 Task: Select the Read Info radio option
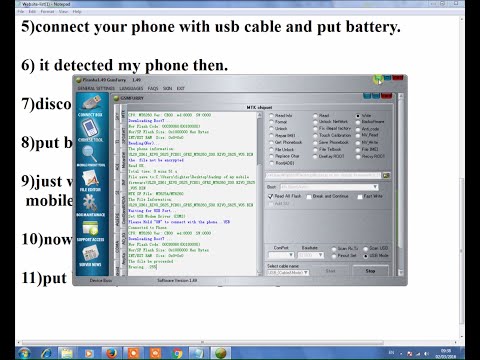(x=272, y=115)
